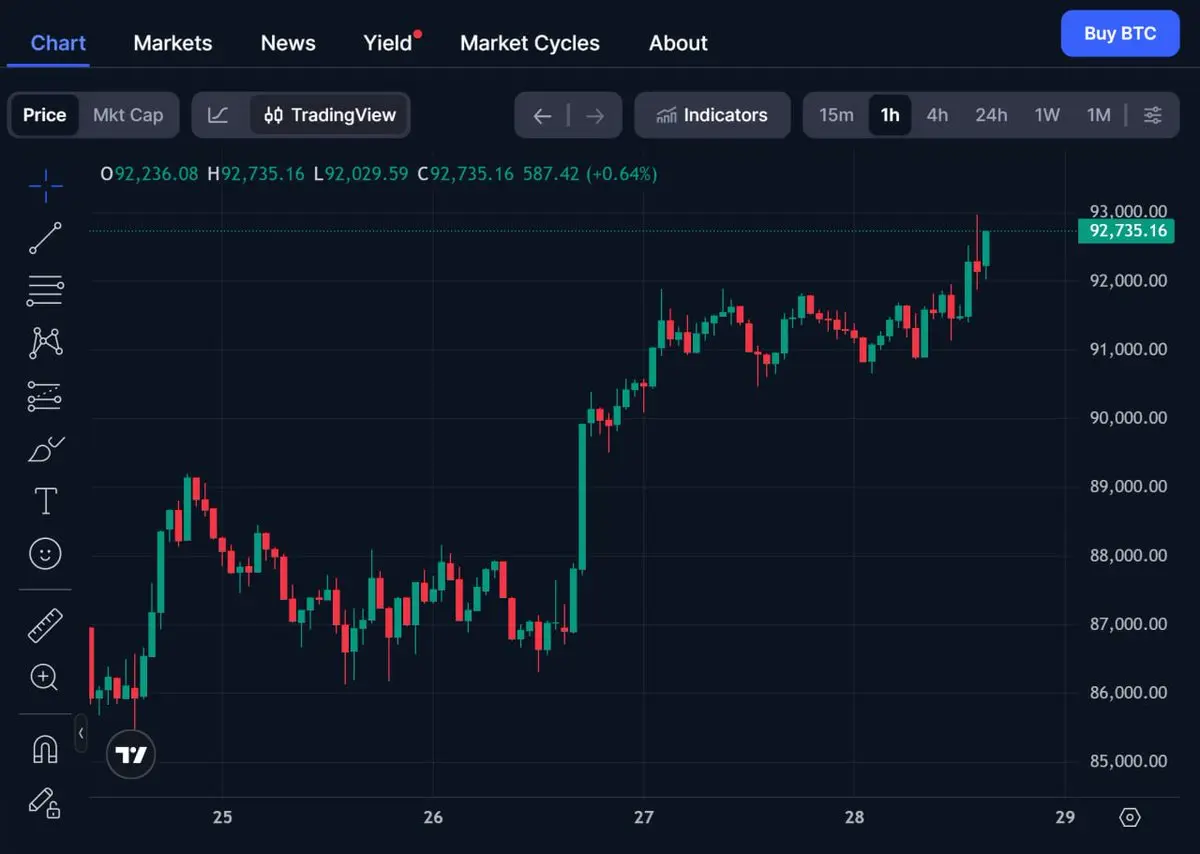The image size is (1200, 854).
Task: Click the 93,000.00 price axis label
Action: (x=1128, y=211)
